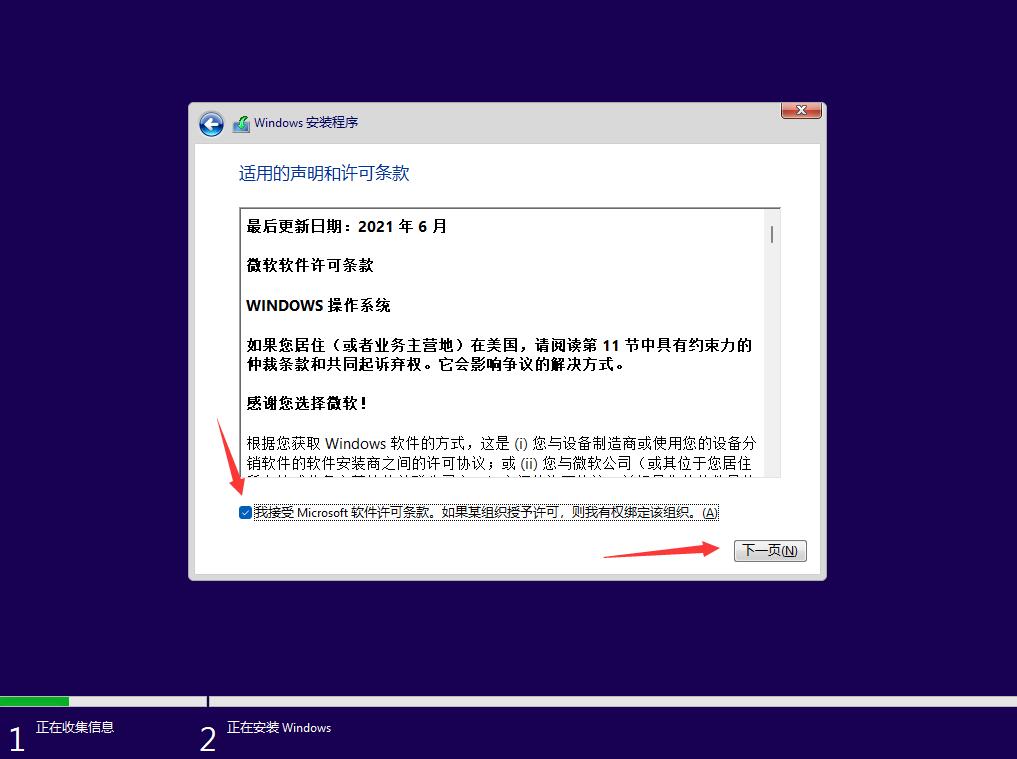Click the Windows Setup installer icon

(x=241, y=123)
